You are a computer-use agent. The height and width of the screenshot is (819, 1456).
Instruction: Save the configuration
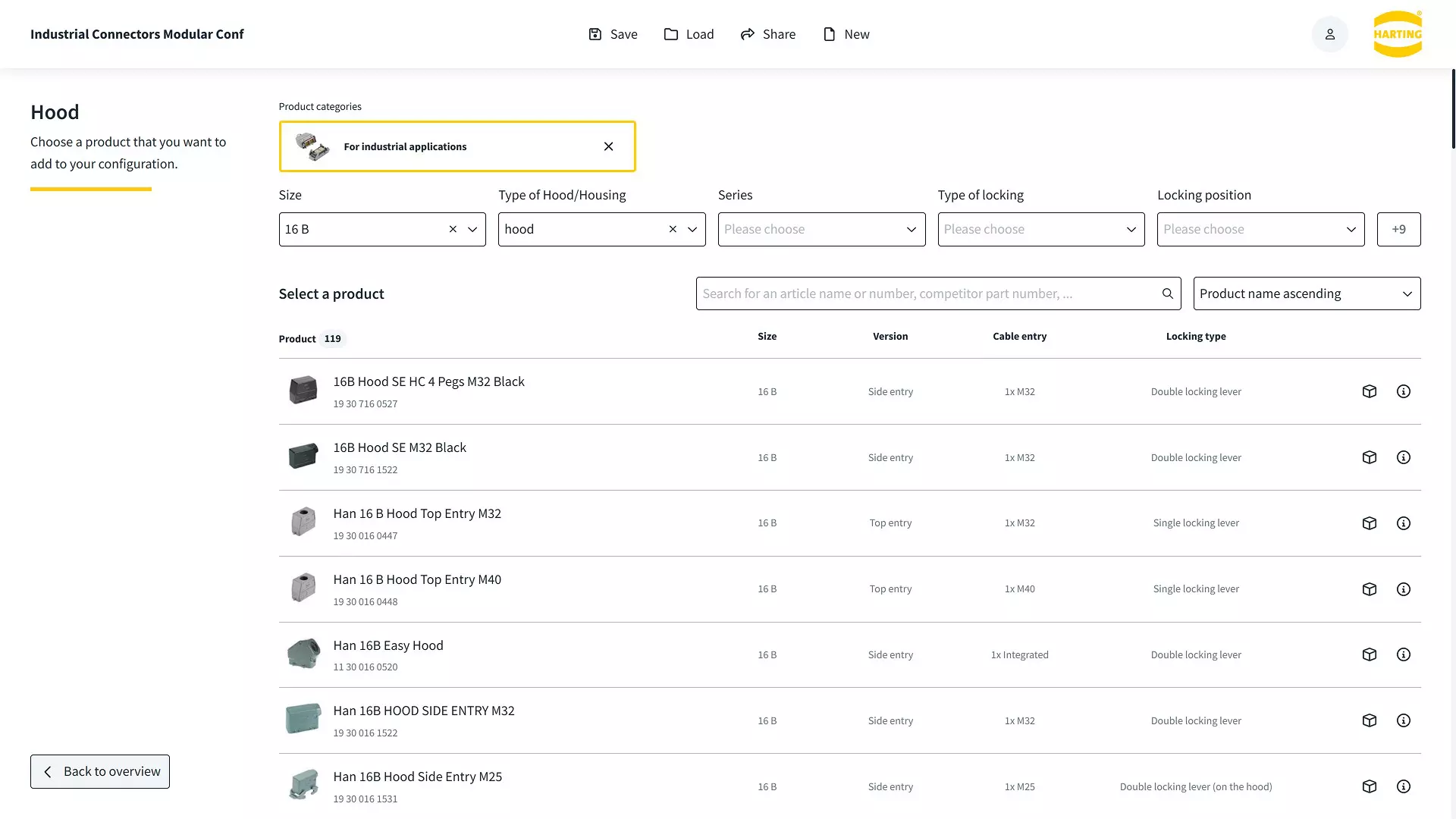tap(613, 34)
